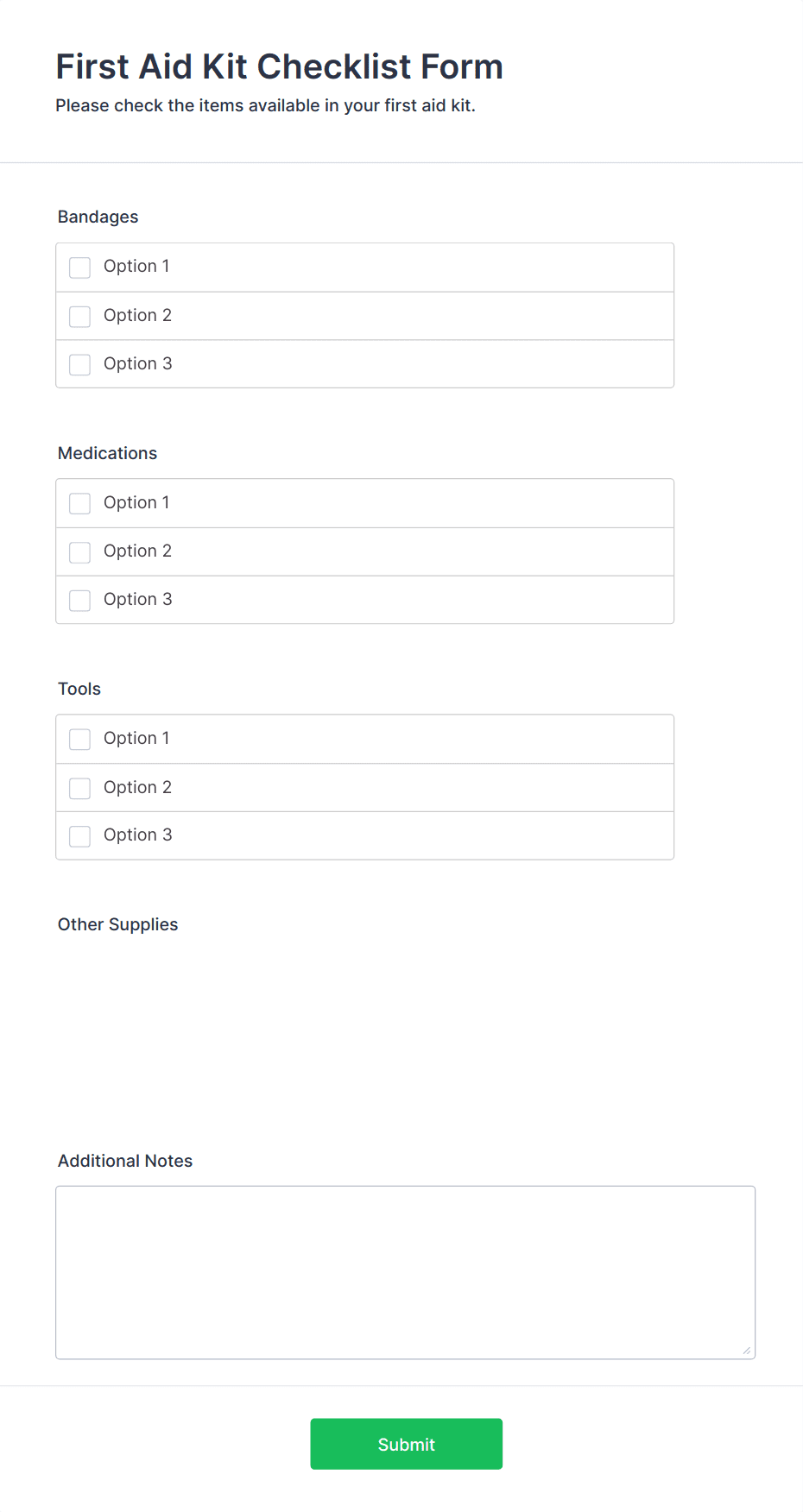Click inside the Additional Notes text area
Viewport: 803px width, 1512px height.
[405, 1269]
